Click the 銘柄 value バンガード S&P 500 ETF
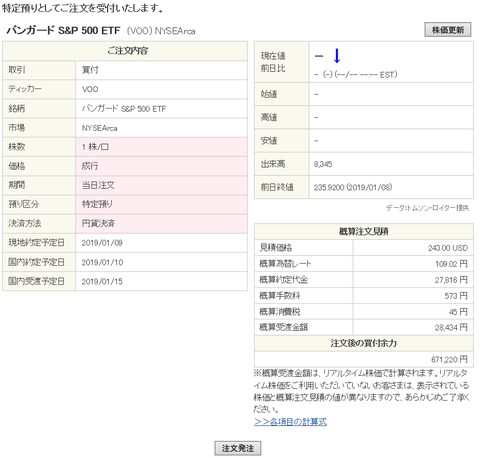Viewport: 480px width, 458px height. pos(124,109)
